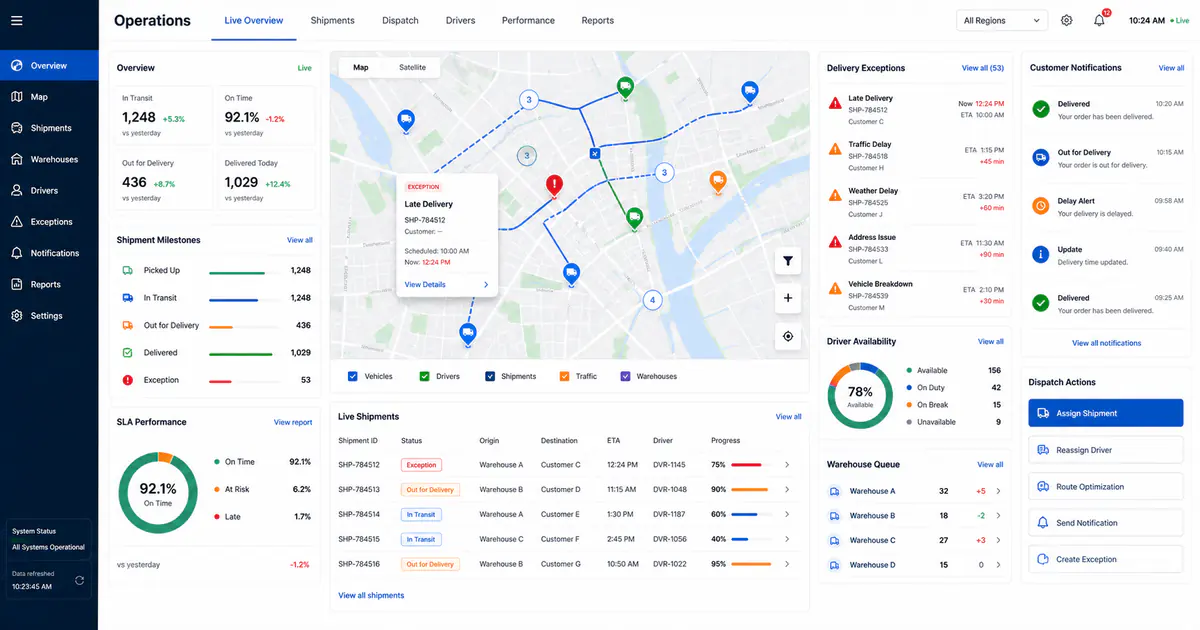Screen dimensions: 1200x630
Task: Click Vehicle Breakdown warning icon
Action: (x=835, y=288)
